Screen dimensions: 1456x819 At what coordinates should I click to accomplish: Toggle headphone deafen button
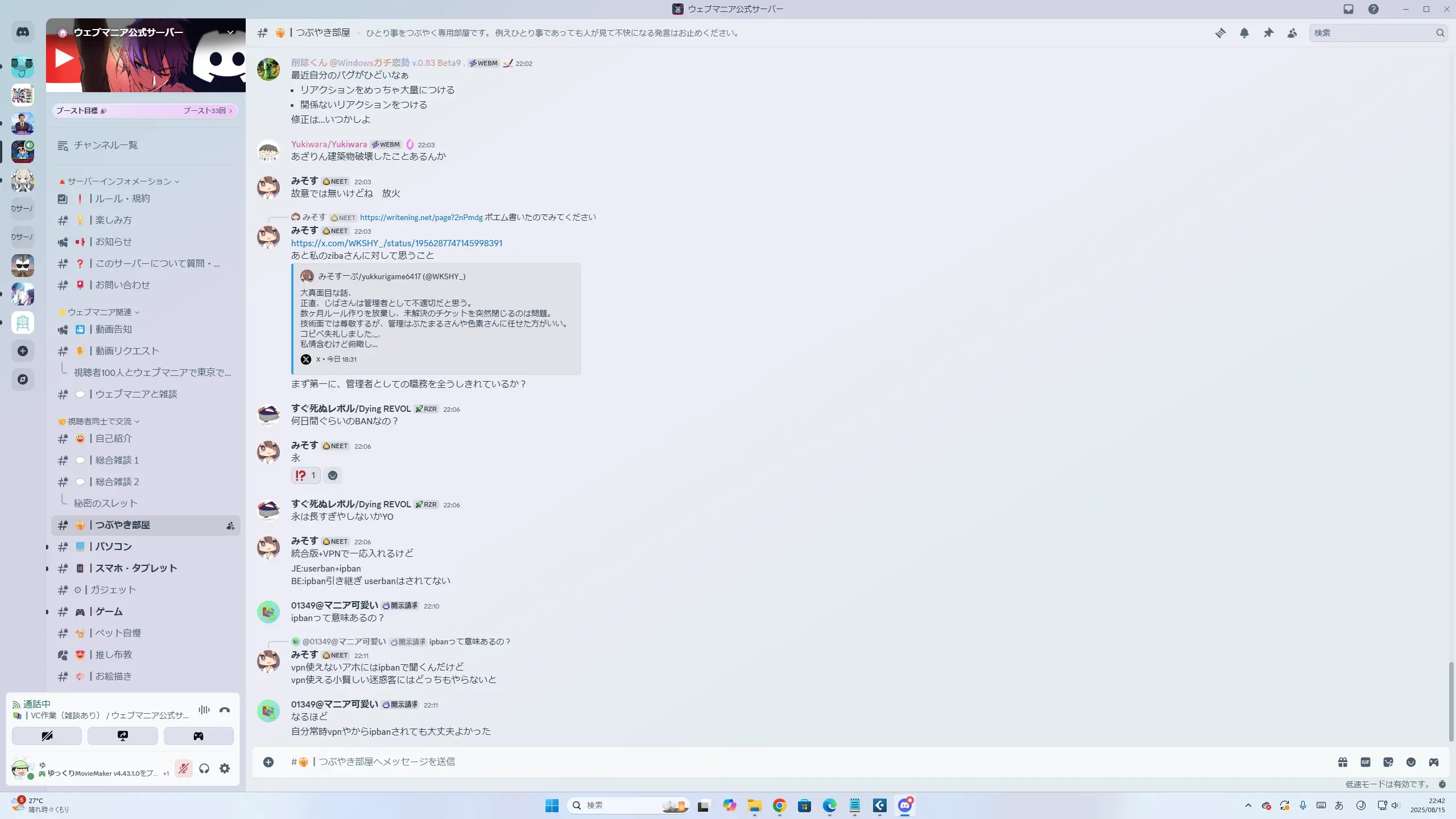(204, 769)
